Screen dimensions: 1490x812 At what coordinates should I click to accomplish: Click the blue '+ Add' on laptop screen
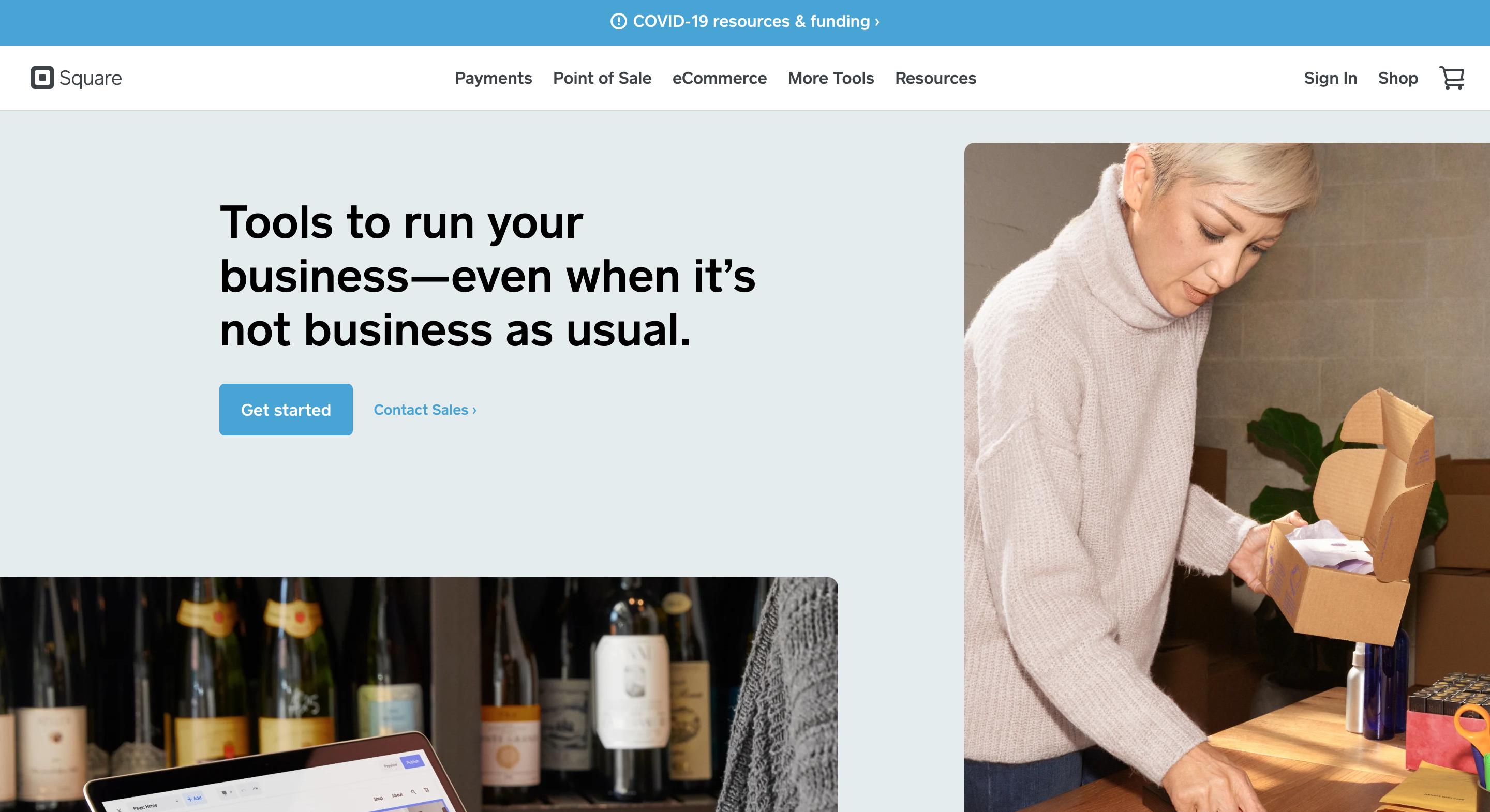tap(195, 798)
